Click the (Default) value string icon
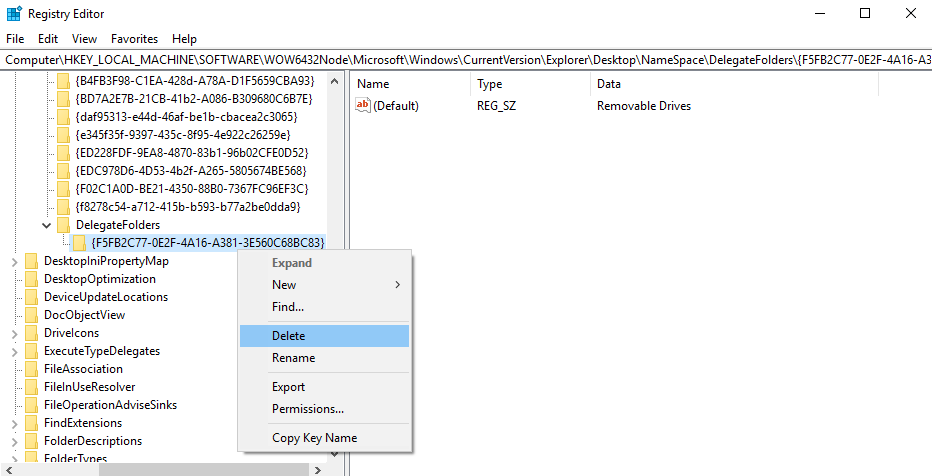Screen dimensions: 932x476 point(363,106)
